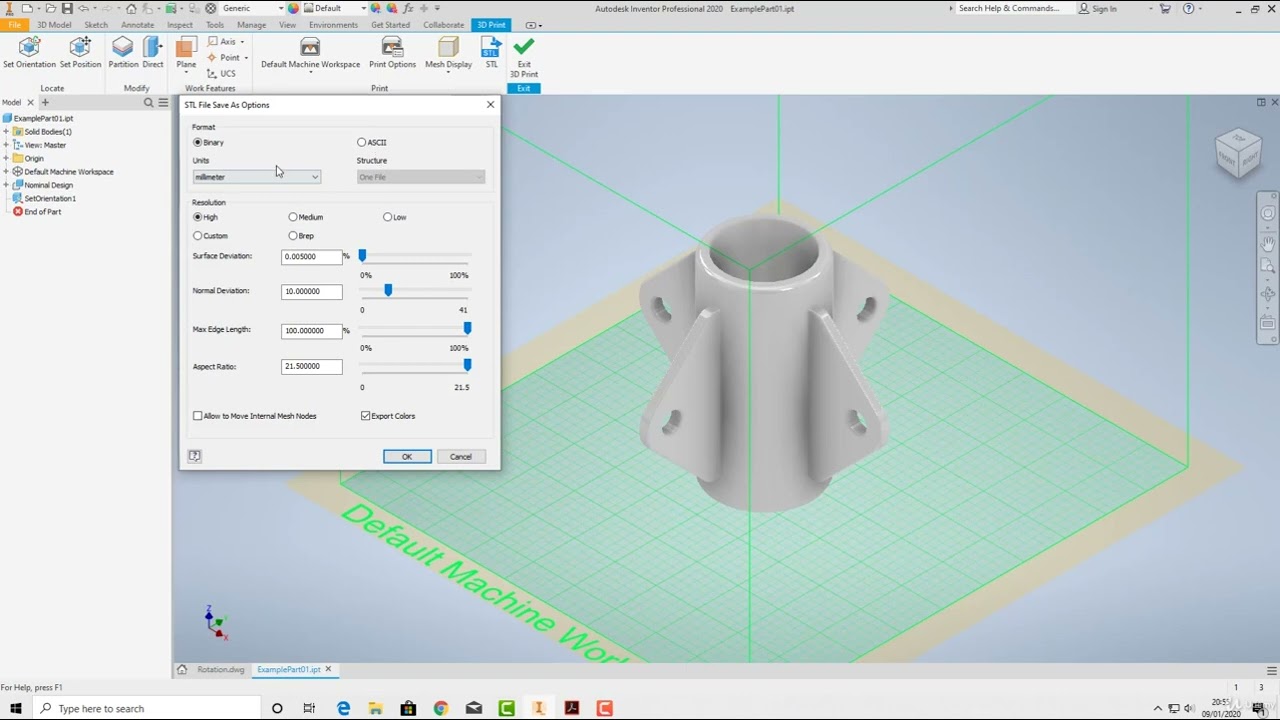Select Low resolution radio button
The image size is (1280, 720).
[x=388, y=217]
